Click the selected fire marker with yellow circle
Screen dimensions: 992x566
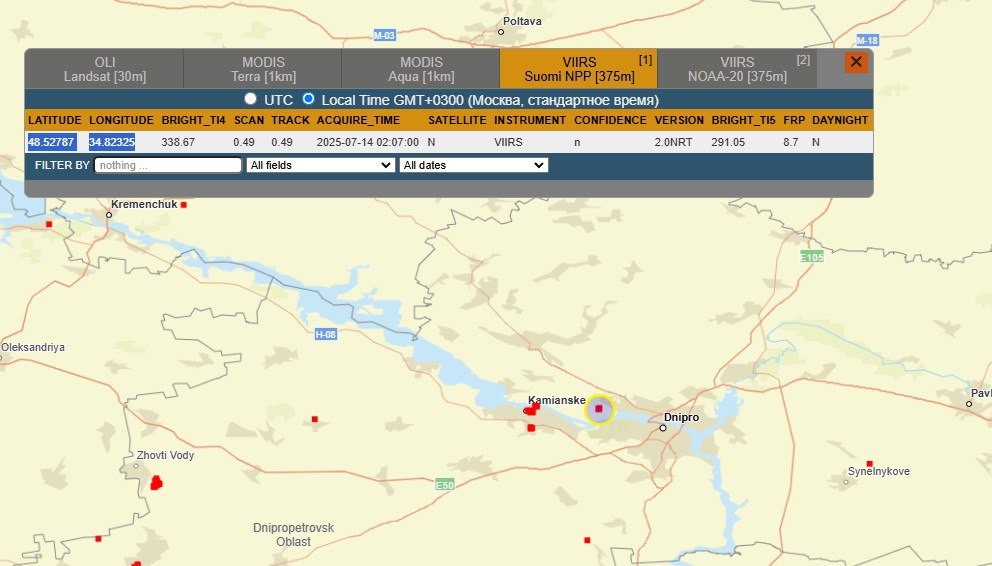coord(599,409)
